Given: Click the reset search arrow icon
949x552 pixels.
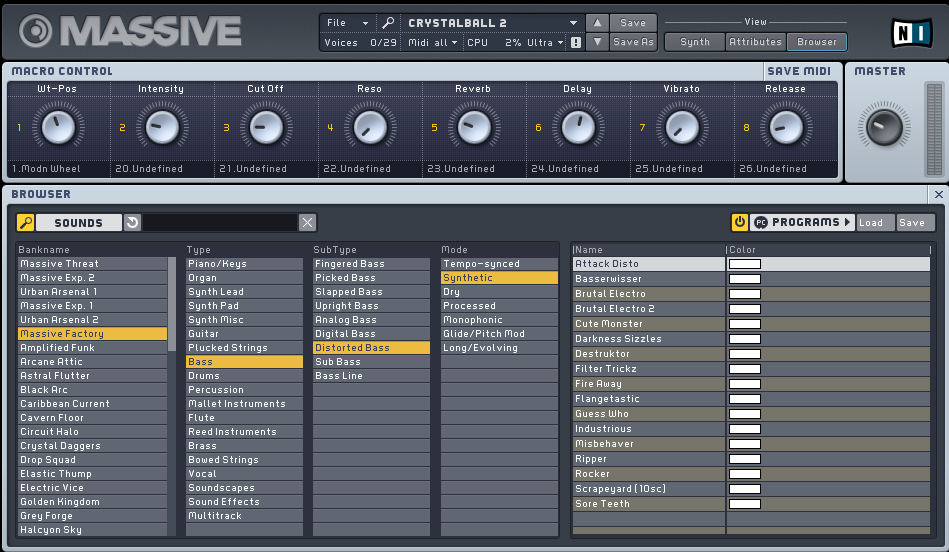Looking at the screenshot, I should tap(132, 223).
